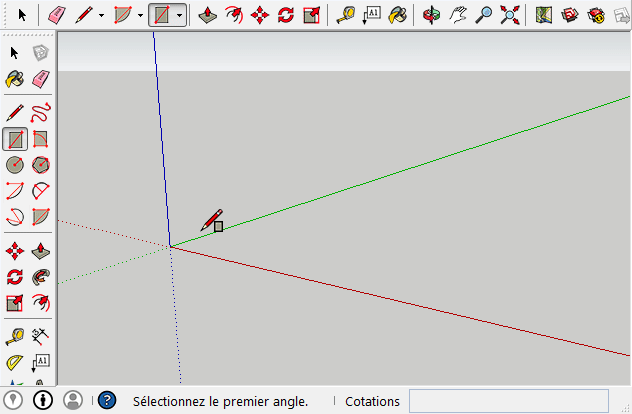The height and width of the screenshot is (414, 632).
Task: Select the Pan hand tool
Action: point(458,15)
